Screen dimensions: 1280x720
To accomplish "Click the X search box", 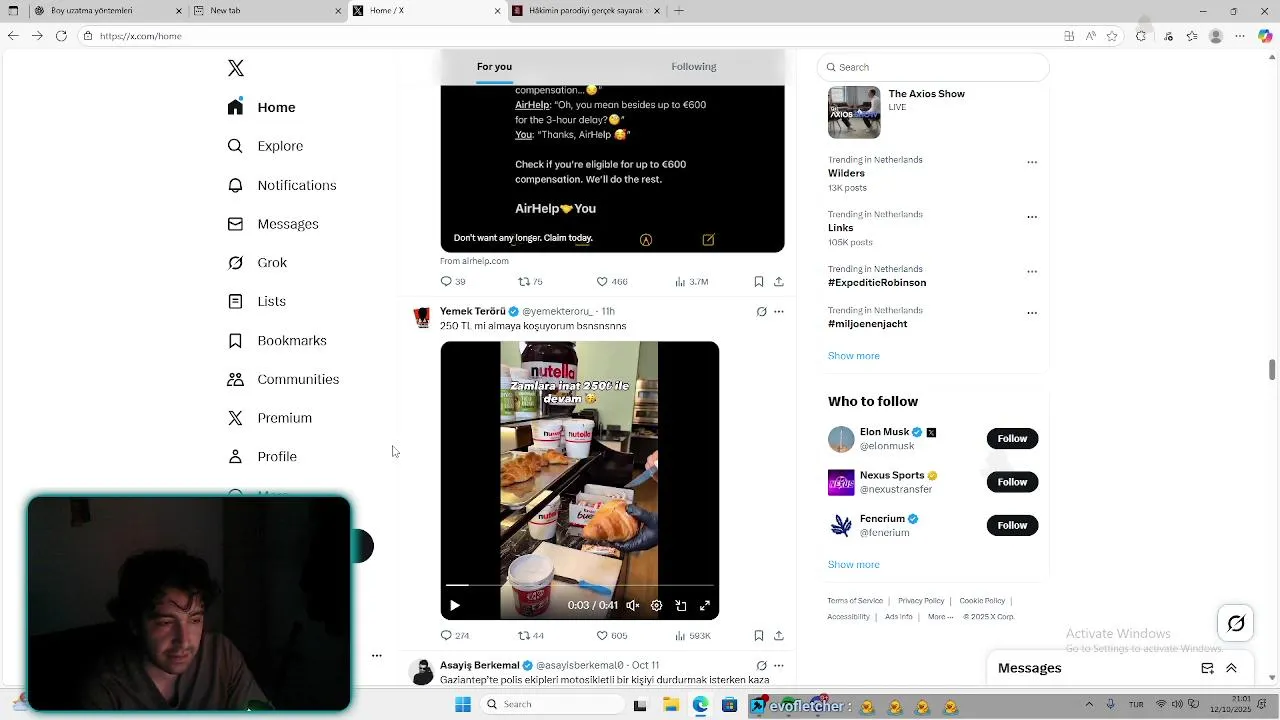I will point(933,67).
